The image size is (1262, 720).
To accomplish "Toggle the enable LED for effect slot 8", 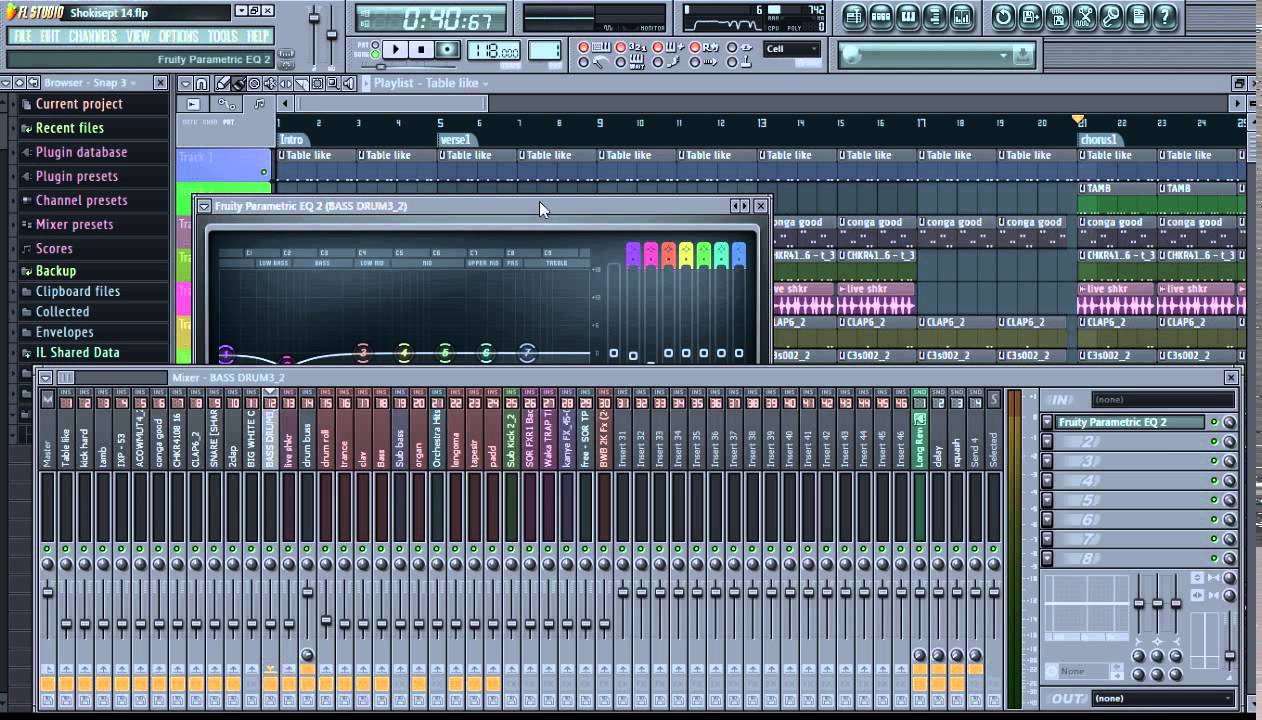I will 1214,558.
